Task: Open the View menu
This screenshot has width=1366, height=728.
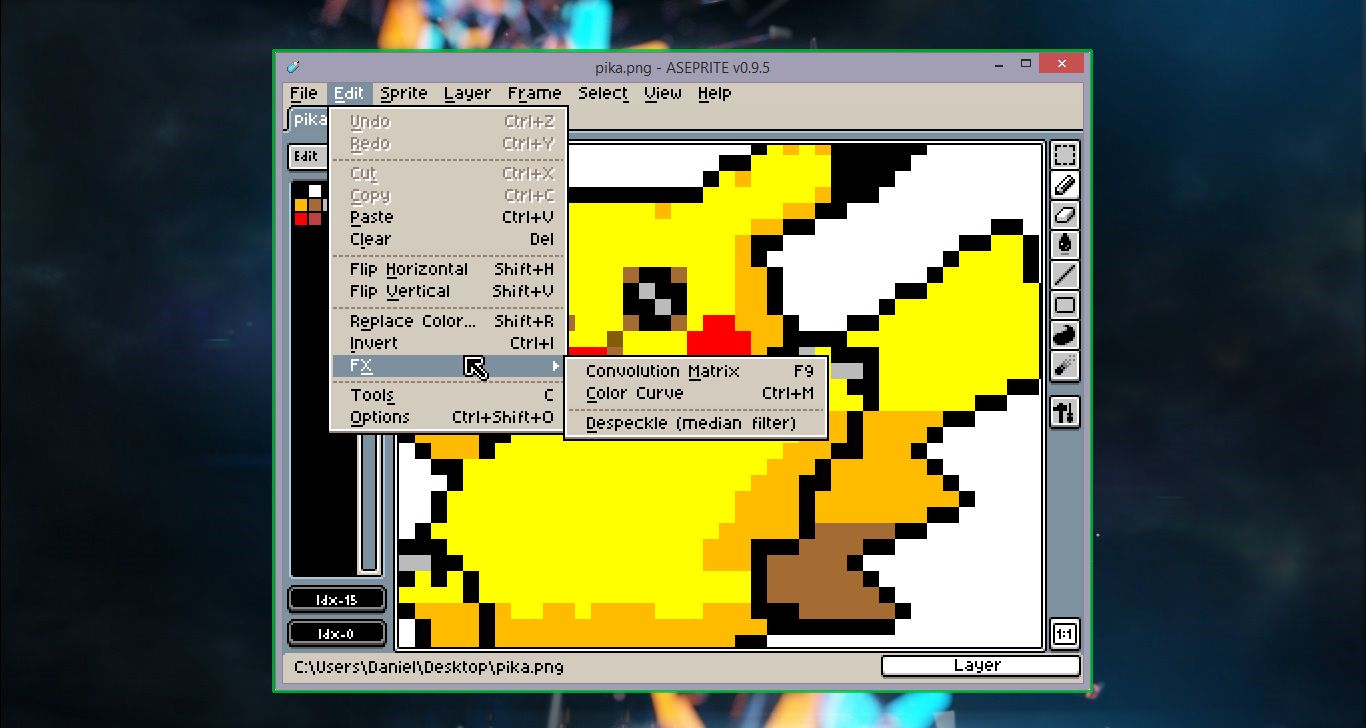Action: [x=663, y=93]
